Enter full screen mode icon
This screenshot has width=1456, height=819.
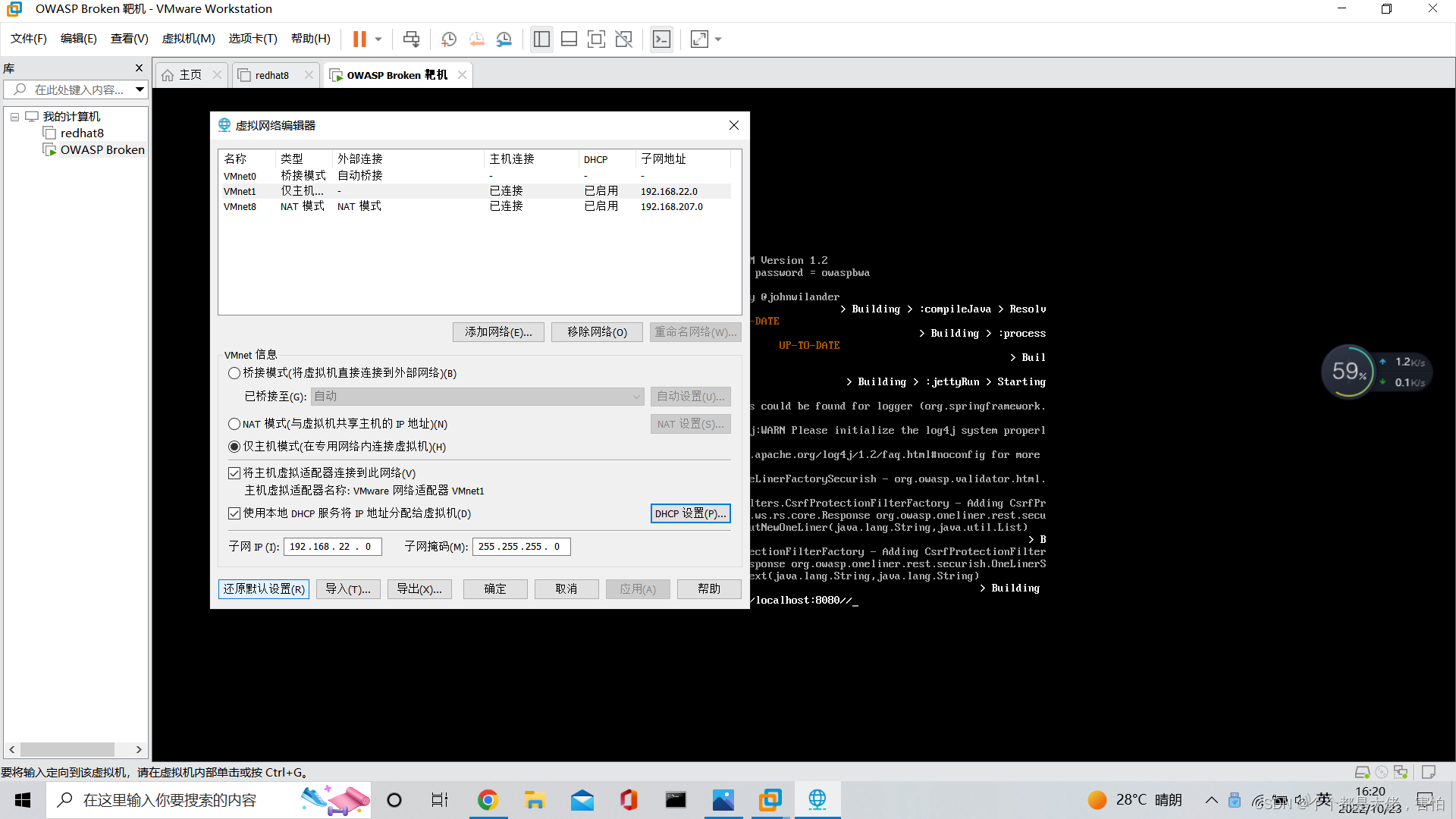point(597,39)
